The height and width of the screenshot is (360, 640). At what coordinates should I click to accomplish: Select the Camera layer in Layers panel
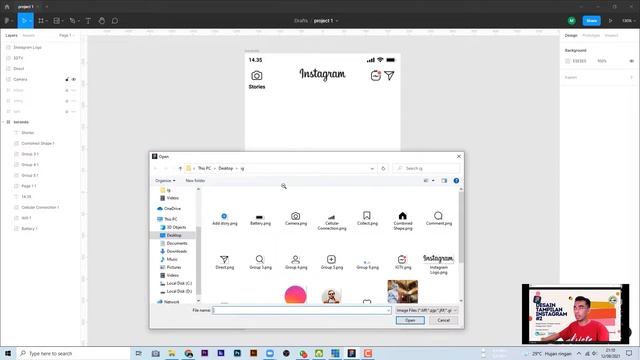[20, 79]
